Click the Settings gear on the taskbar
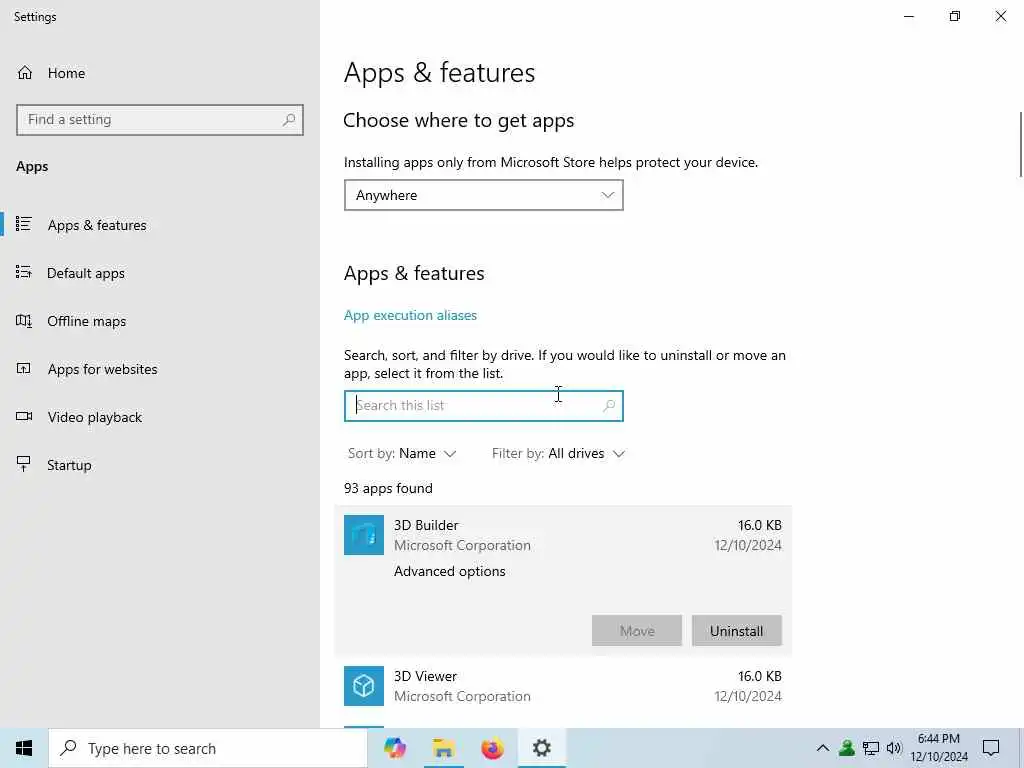Screen dimensions: 1024x768 pos(541,748)
